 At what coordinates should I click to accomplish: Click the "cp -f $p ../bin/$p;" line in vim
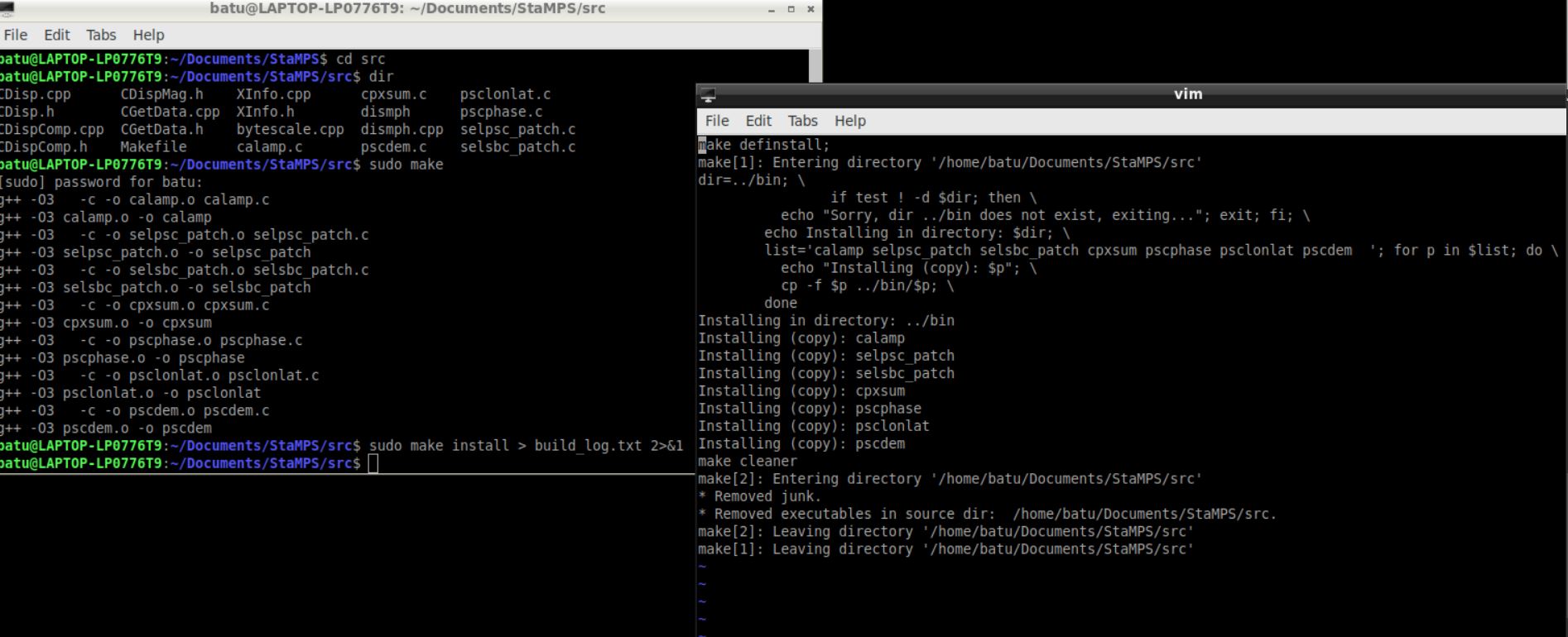(x=868, y=285)
